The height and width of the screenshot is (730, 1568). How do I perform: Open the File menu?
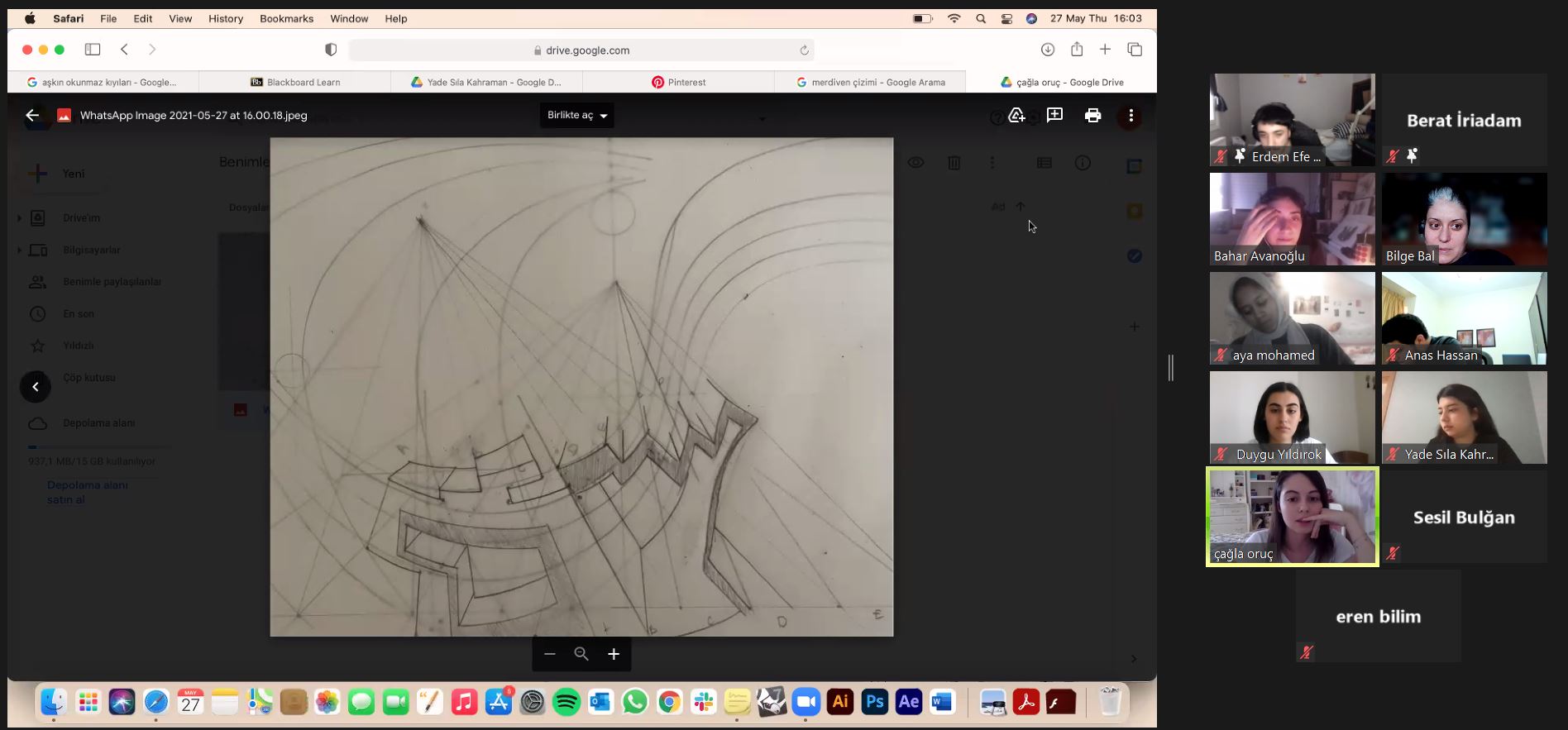[x=108, y=18]
